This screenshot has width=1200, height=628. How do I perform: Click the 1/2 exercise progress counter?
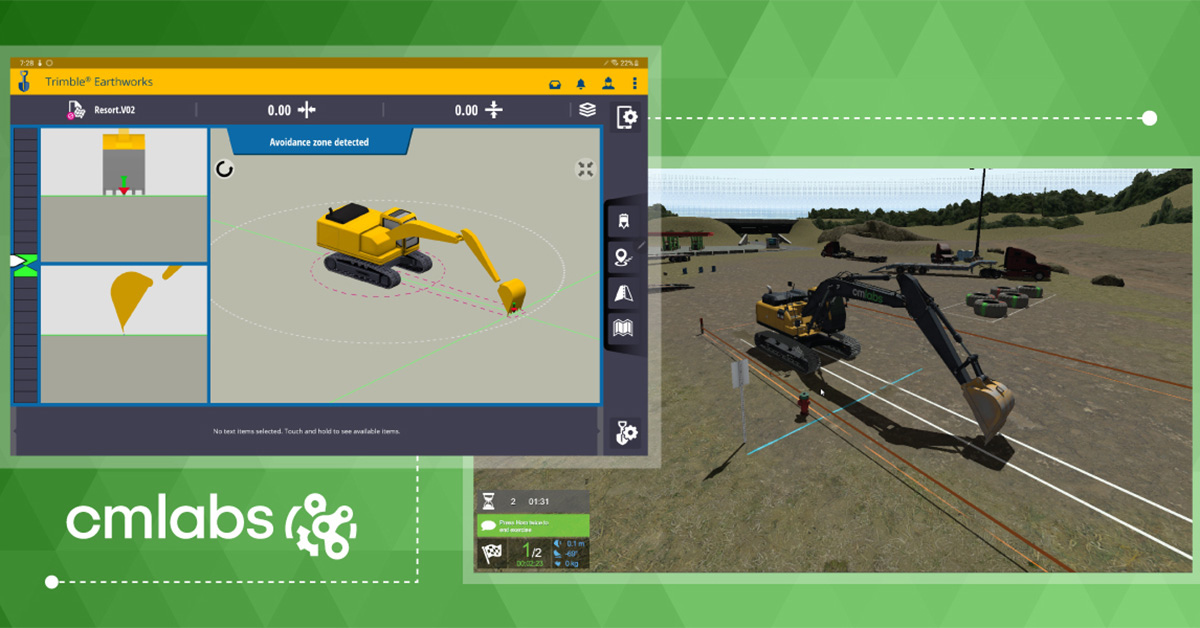coord(533,551)
